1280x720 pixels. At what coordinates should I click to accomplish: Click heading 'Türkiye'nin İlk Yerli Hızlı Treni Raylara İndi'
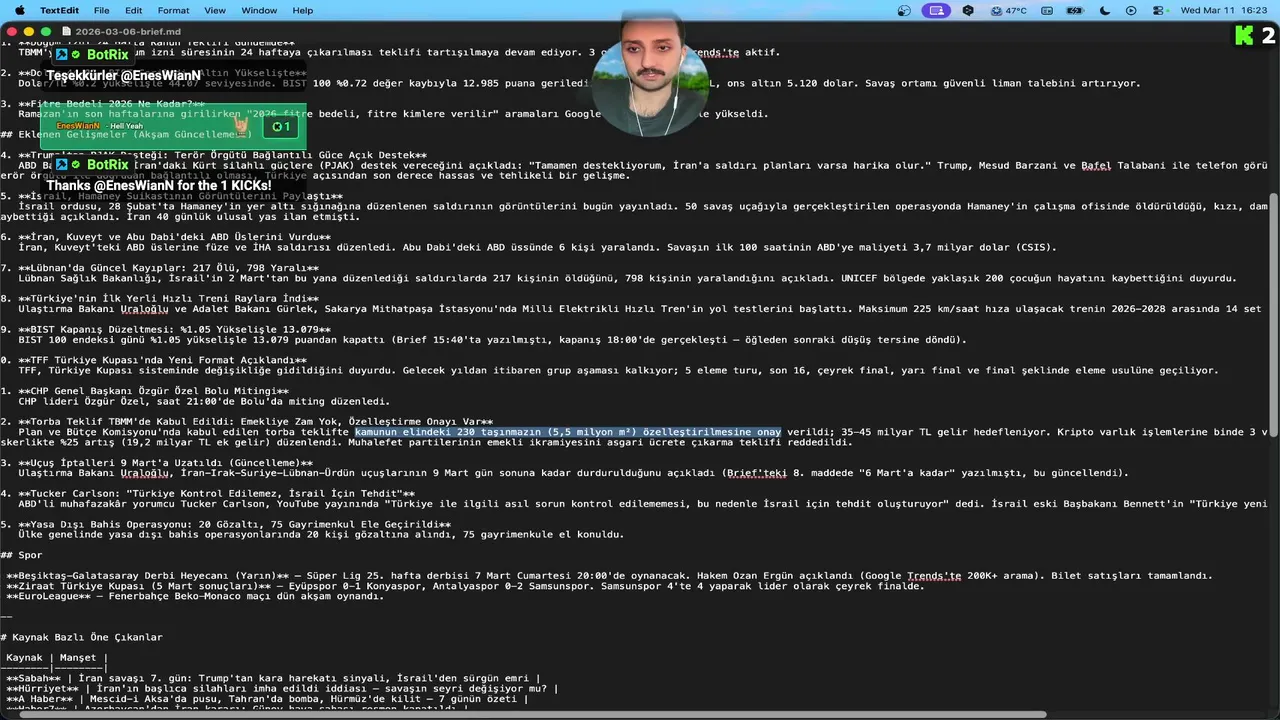pyautogui.click(x=168, y=299)
